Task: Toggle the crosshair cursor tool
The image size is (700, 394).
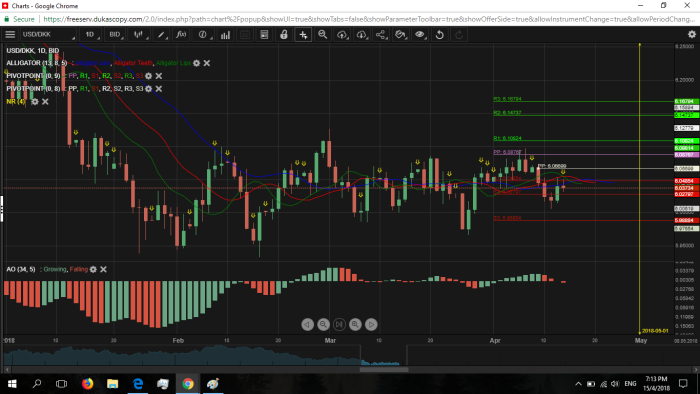Action: [x=303, y=34]
